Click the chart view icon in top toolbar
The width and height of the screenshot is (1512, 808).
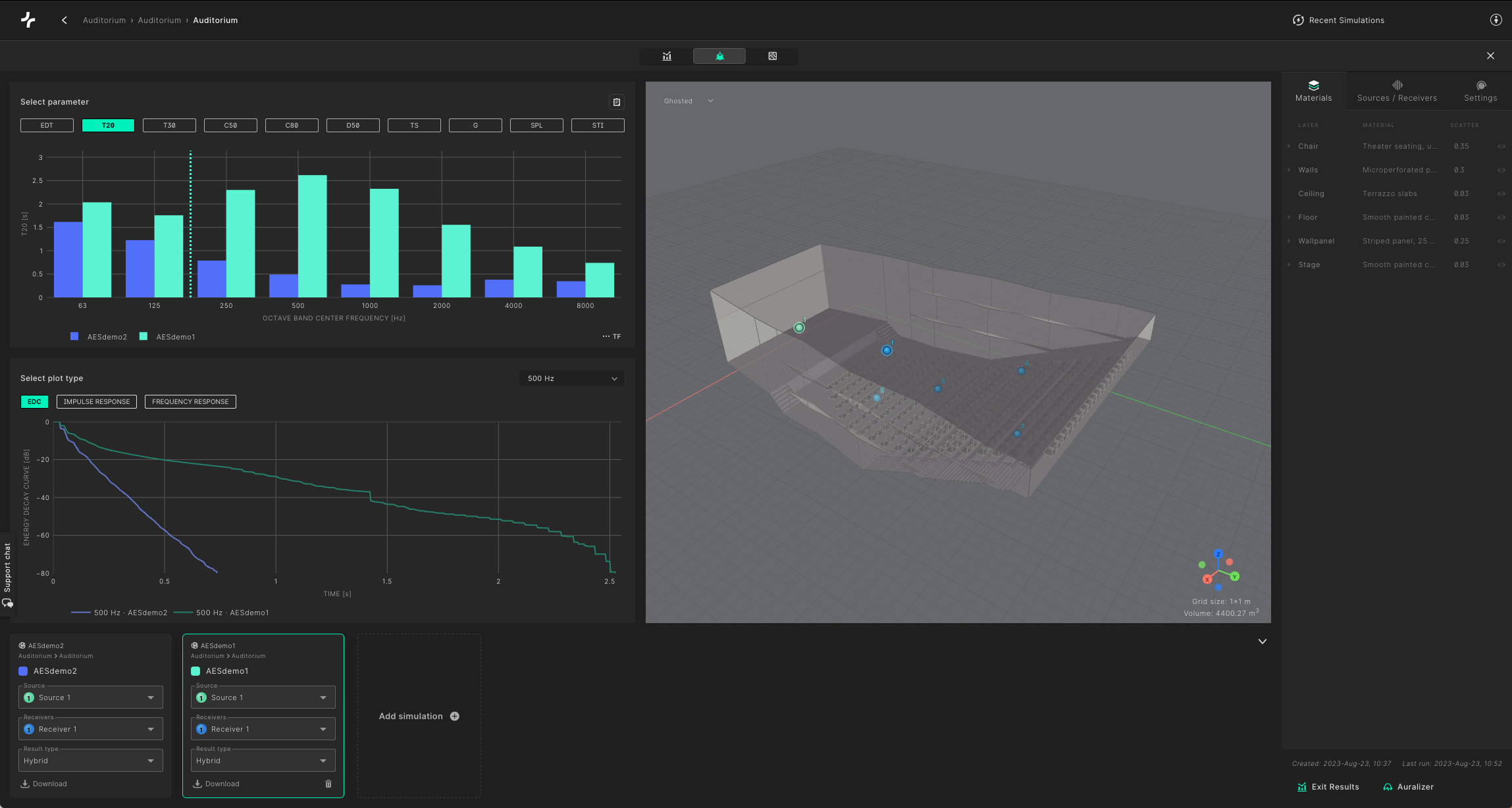tap(667, 56)
